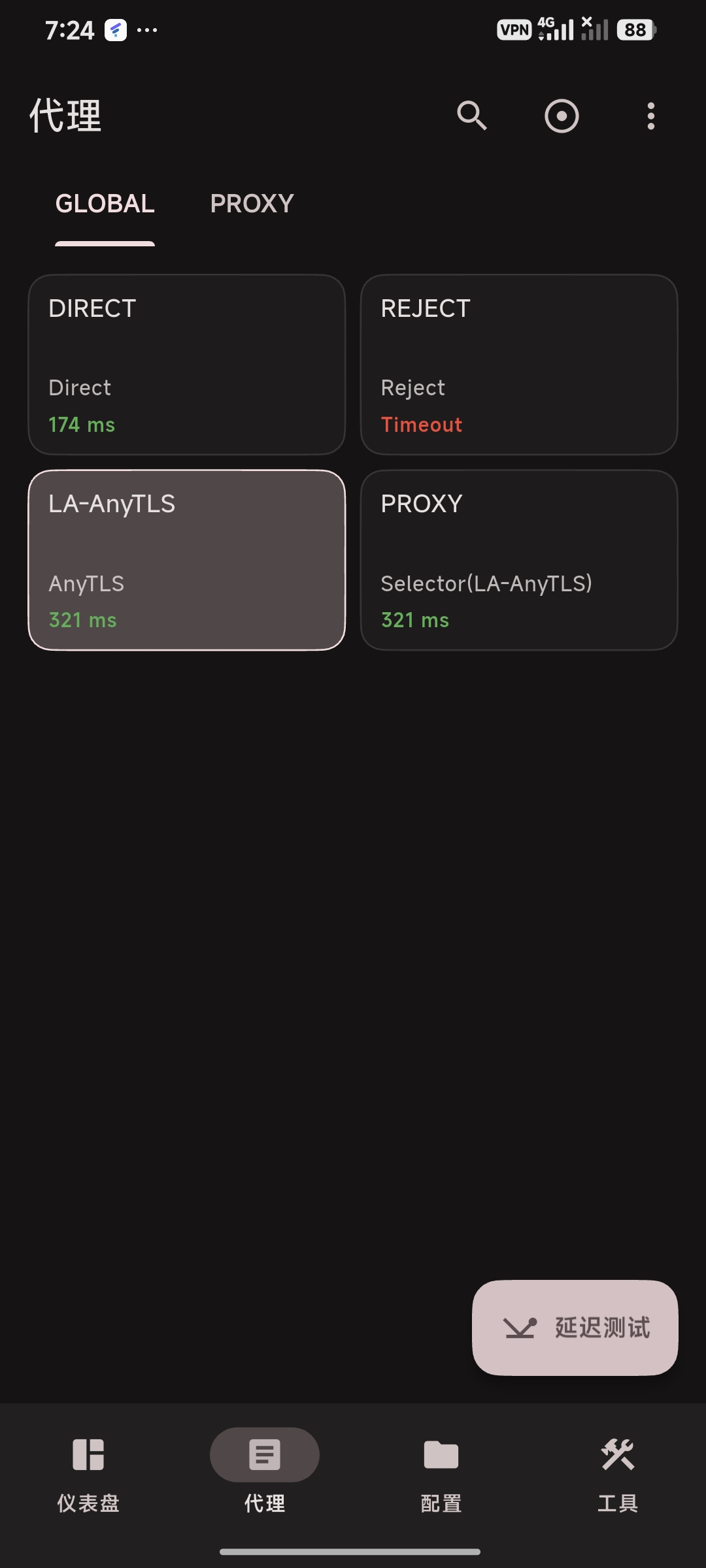Open the search magnifier icon
The height and width of the screenshot is (1568, 706).
471,116
